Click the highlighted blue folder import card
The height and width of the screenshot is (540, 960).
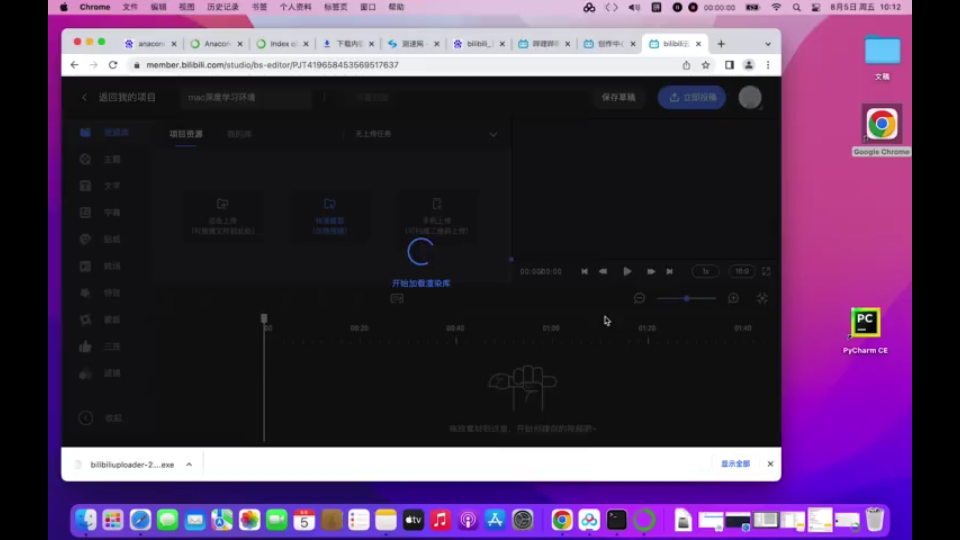[329, 216]
